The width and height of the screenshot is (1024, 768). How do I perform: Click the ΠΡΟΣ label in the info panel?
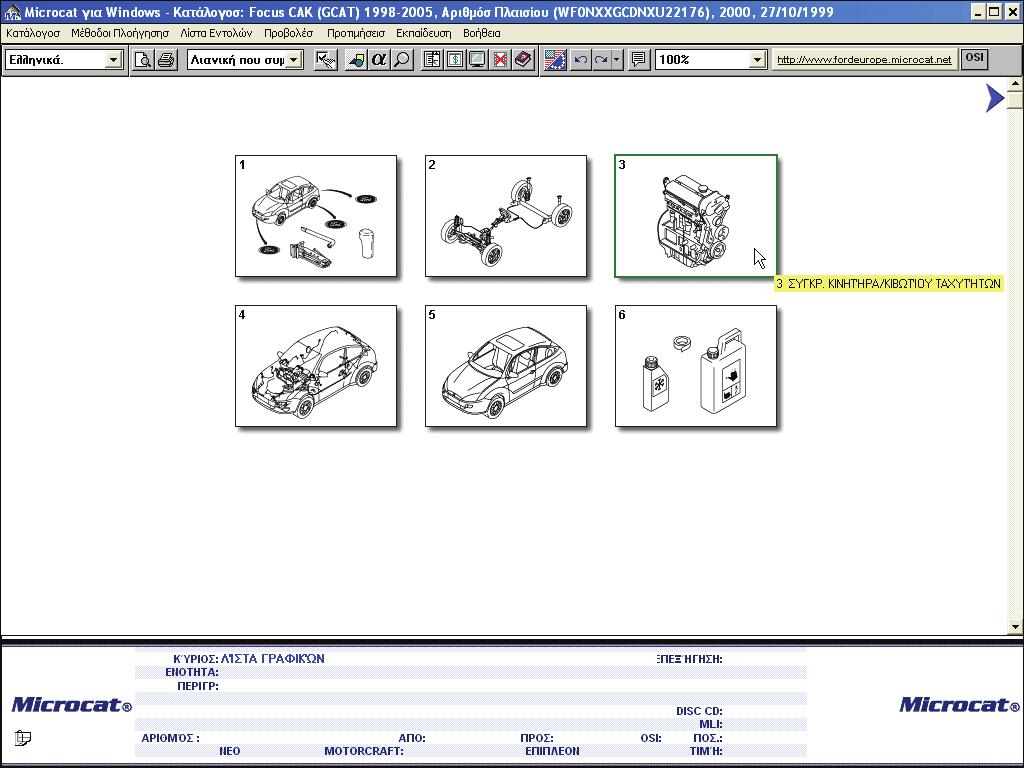pyautogui.click(x=537, y=738)
